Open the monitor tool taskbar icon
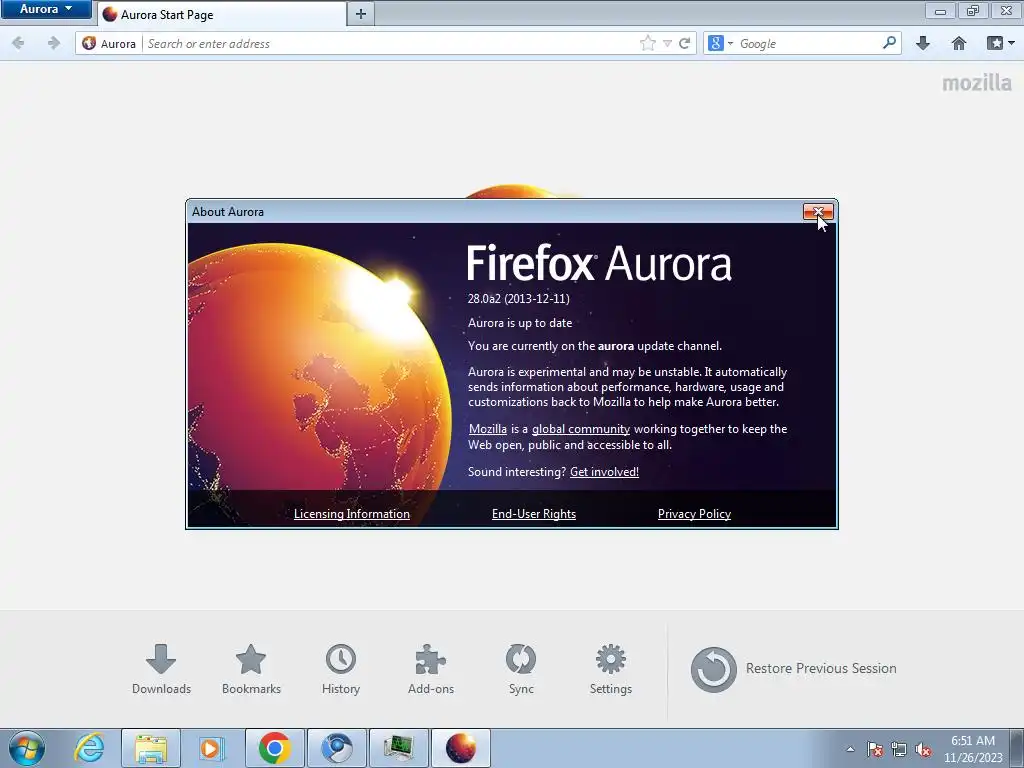Screen dimensions: 1024x768 coord(399,748)
